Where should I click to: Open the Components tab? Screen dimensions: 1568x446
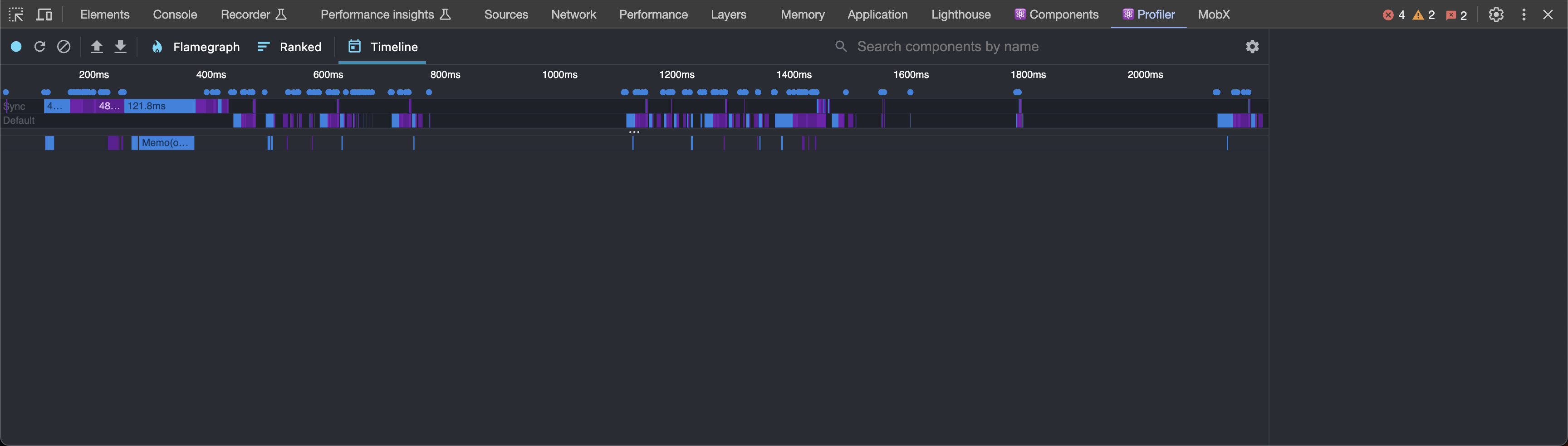pos(1056,14)
